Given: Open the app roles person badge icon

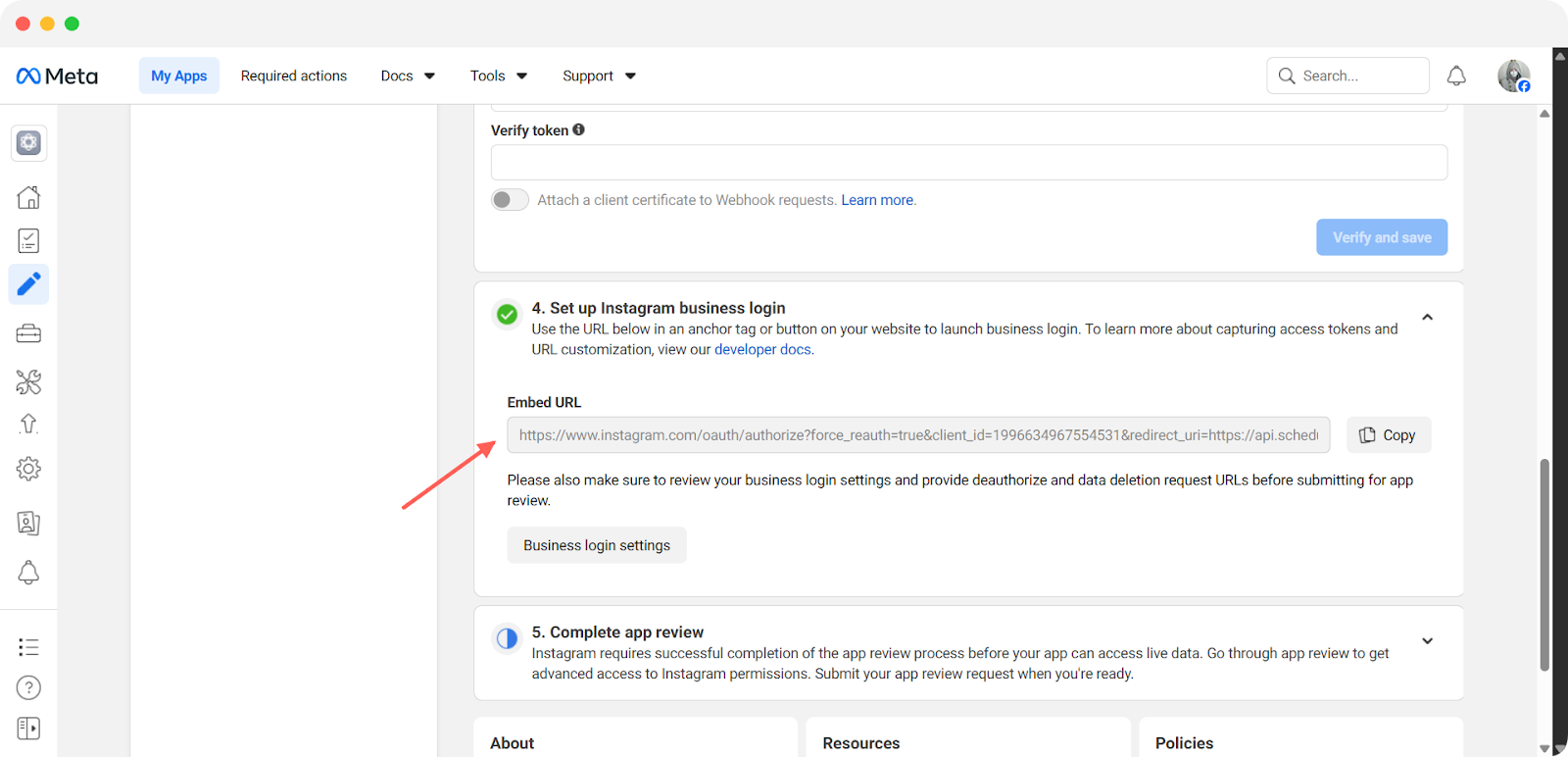Looking at the screenshot, I should click(x=28, y=523).
